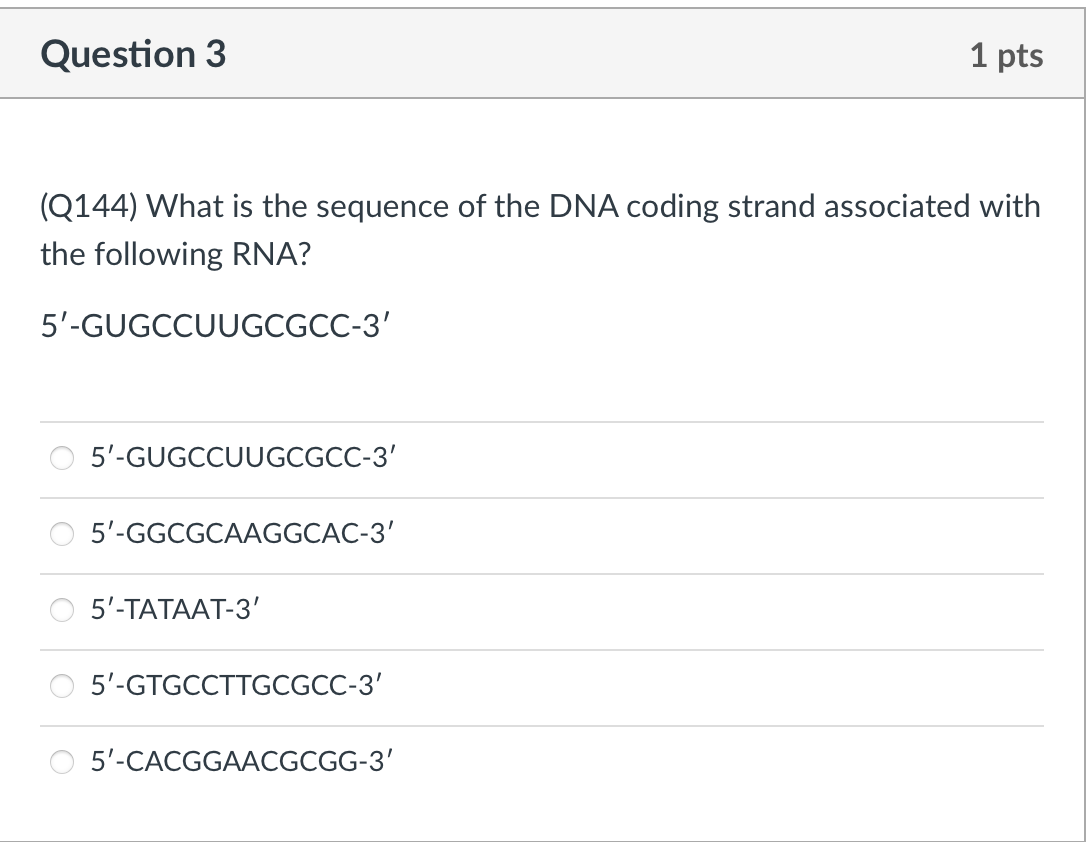Click the divider above answer options

click(x=546, y=421)
